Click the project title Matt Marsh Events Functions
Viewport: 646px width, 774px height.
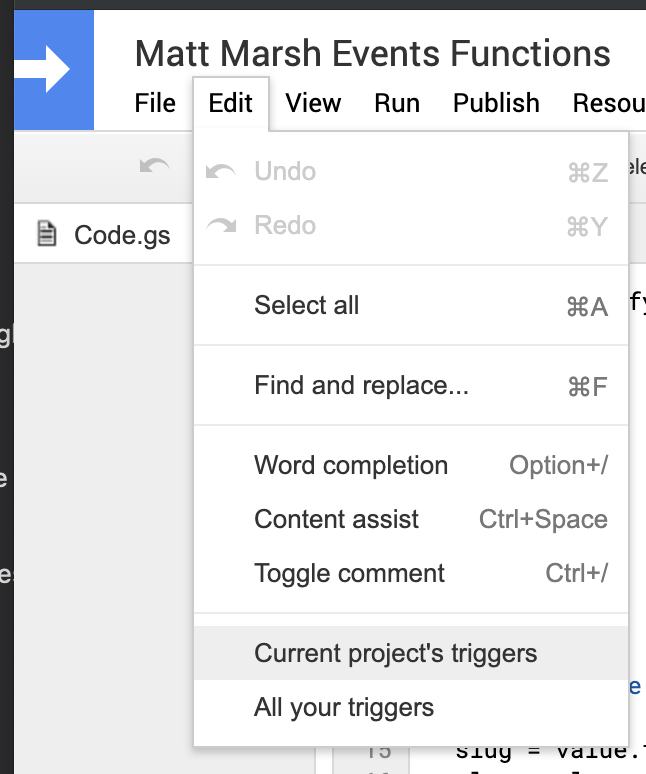[372, 53]
